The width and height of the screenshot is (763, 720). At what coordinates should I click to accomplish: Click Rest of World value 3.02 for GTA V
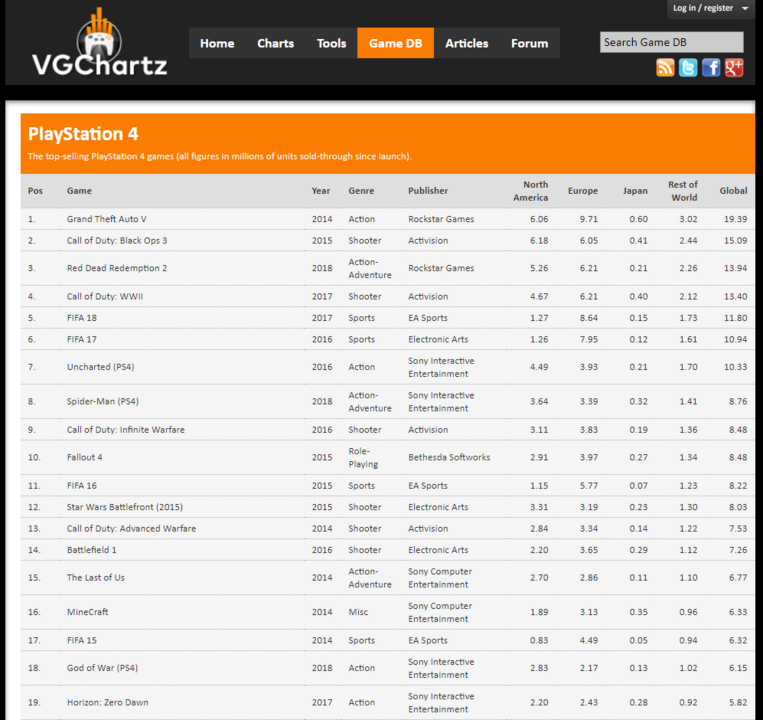click(x=688, y=219)
